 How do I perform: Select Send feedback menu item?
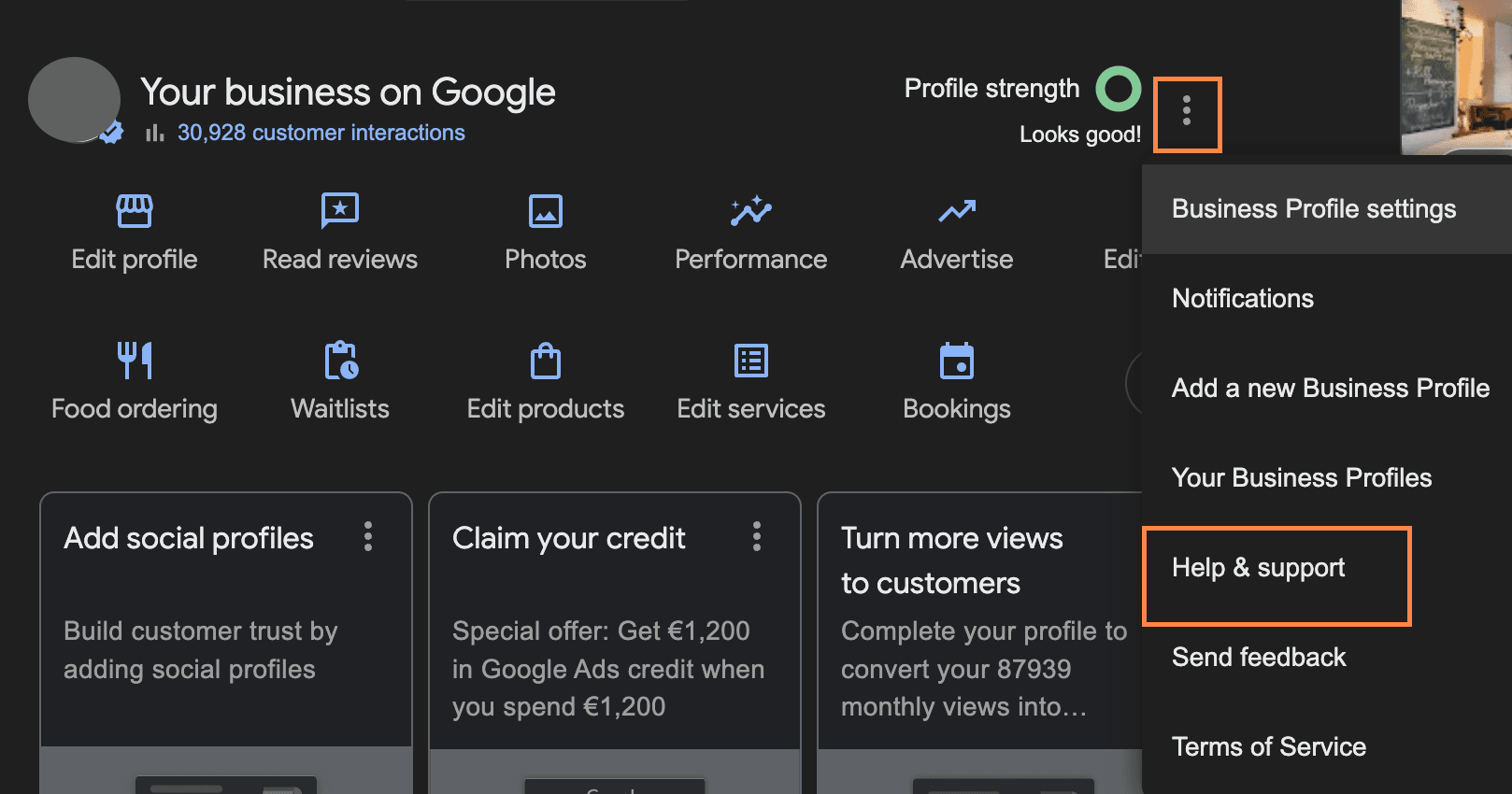pos(1327,658)
